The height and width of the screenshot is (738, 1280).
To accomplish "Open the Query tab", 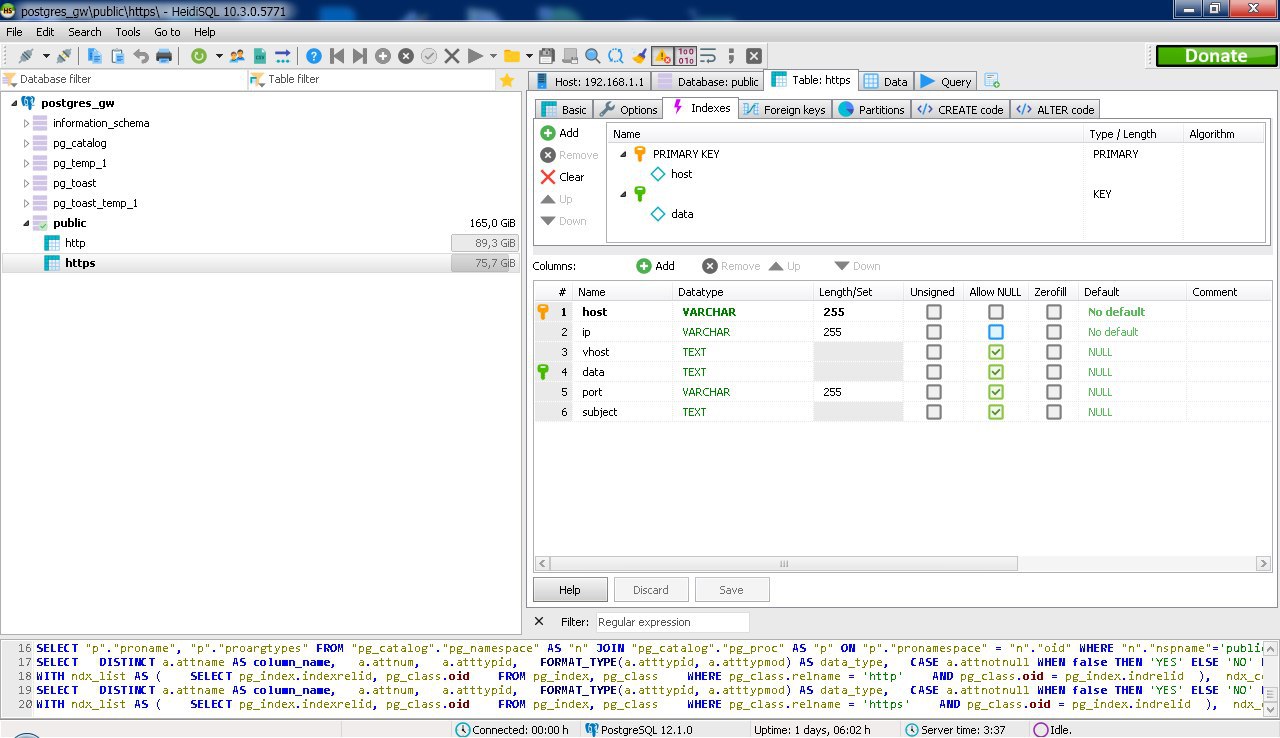I will pos(945,81).
